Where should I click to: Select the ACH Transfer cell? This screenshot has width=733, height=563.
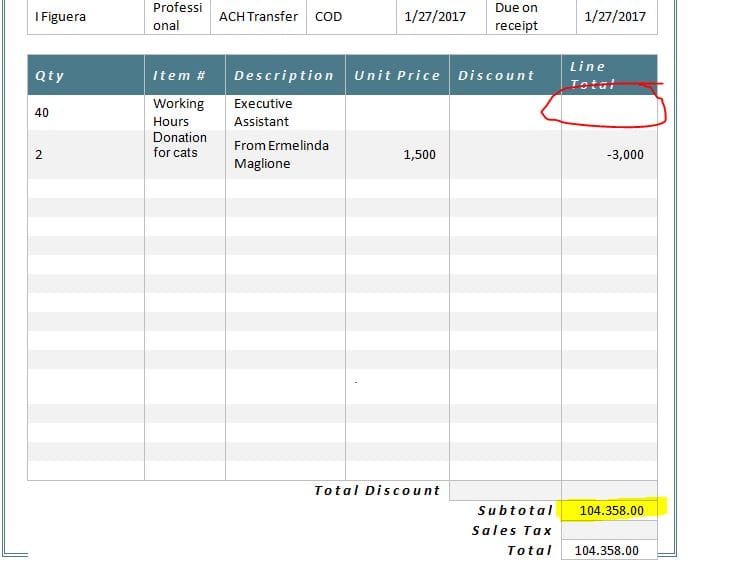point(258,17)
